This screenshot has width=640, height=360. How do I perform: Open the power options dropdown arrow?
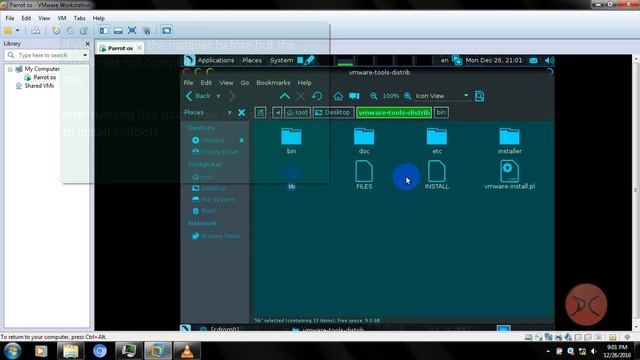click(x=18, y=31)
